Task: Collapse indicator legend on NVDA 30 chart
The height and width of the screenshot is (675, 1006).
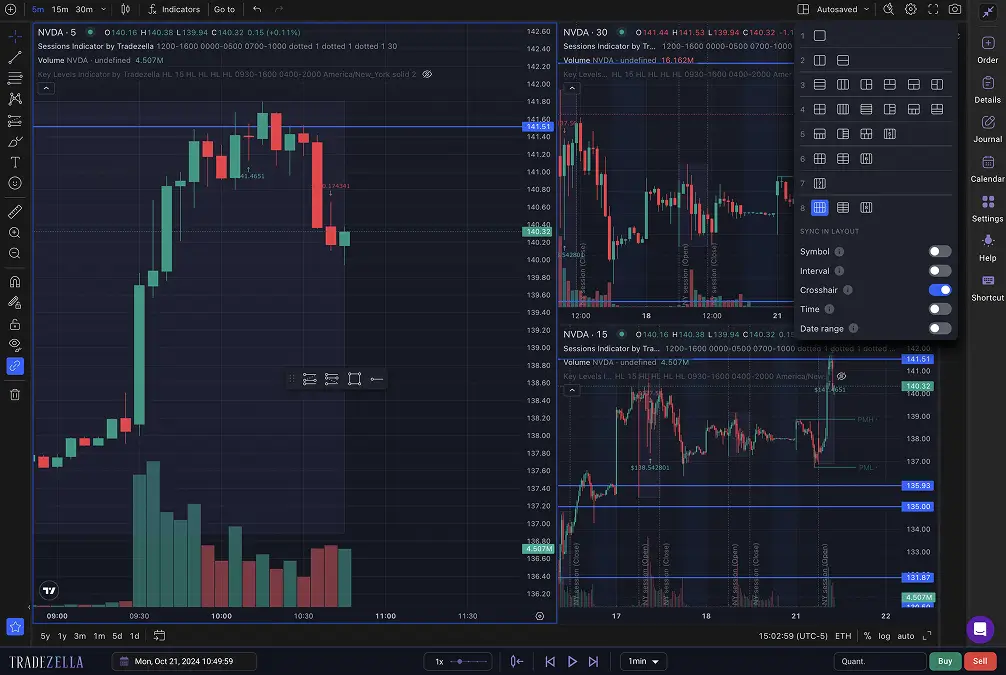Action: (x=572, y=89)
